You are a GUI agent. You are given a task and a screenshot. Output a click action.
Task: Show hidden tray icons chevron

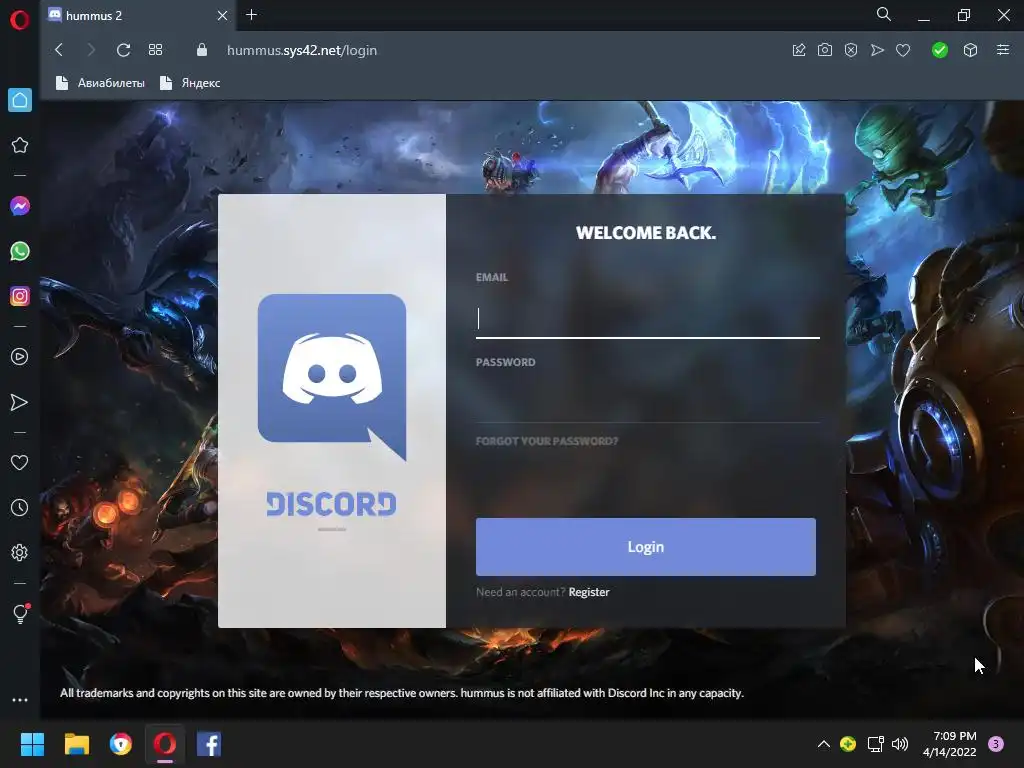[824, 744]
